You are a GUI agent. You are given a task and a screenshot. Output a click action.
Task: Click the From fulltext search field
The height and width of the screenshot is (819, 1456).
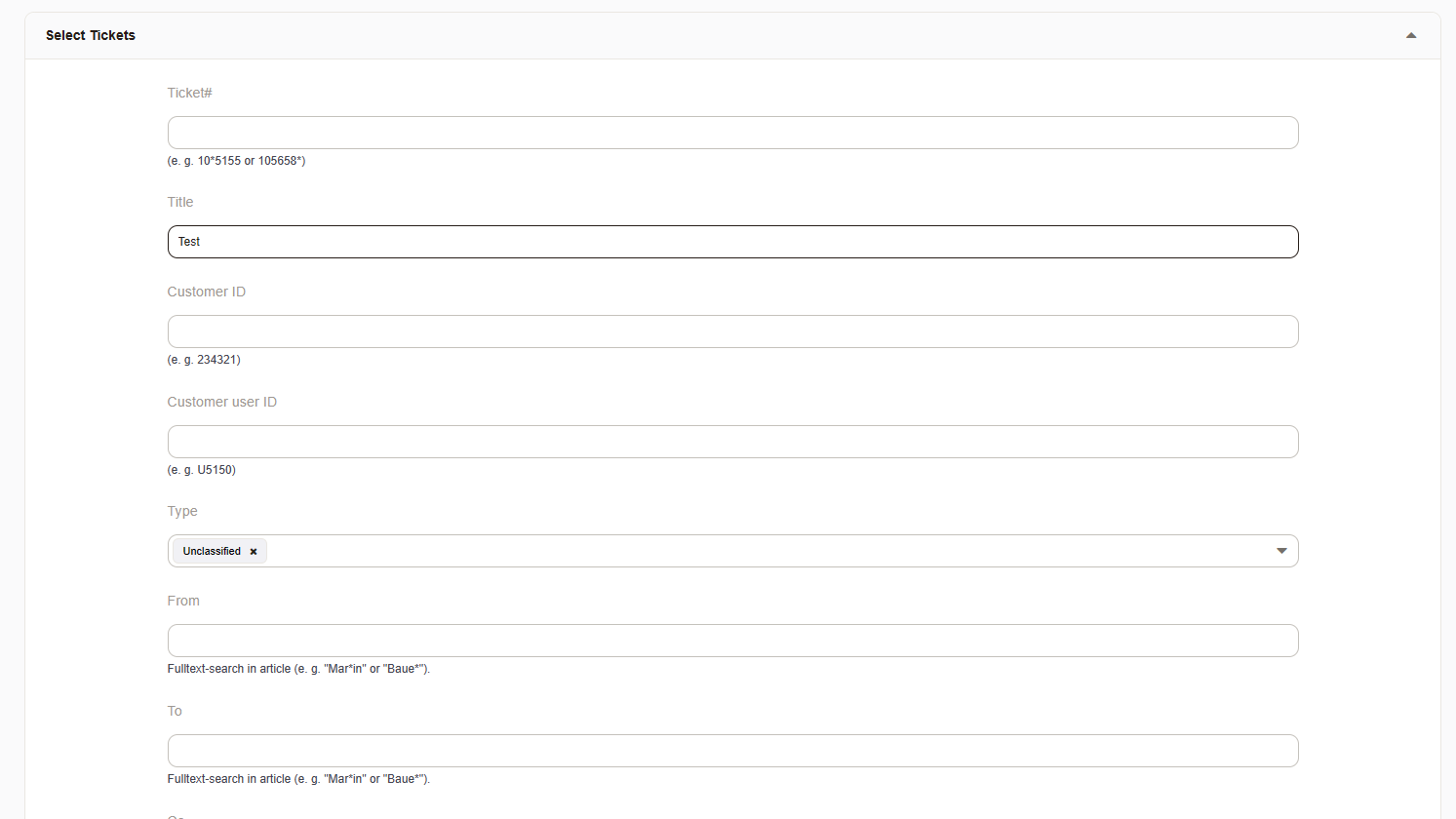(x=732, y=641)
